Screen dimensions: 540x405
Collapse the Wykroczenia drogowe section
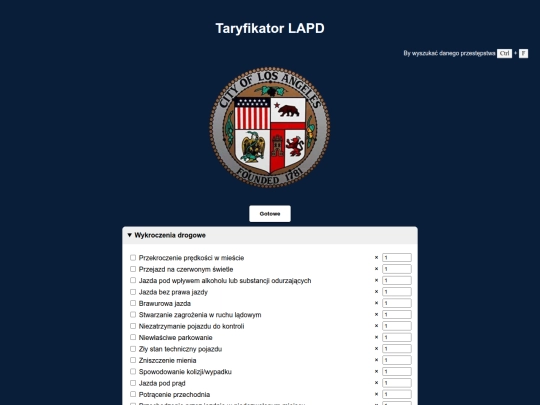pos(270,235)
